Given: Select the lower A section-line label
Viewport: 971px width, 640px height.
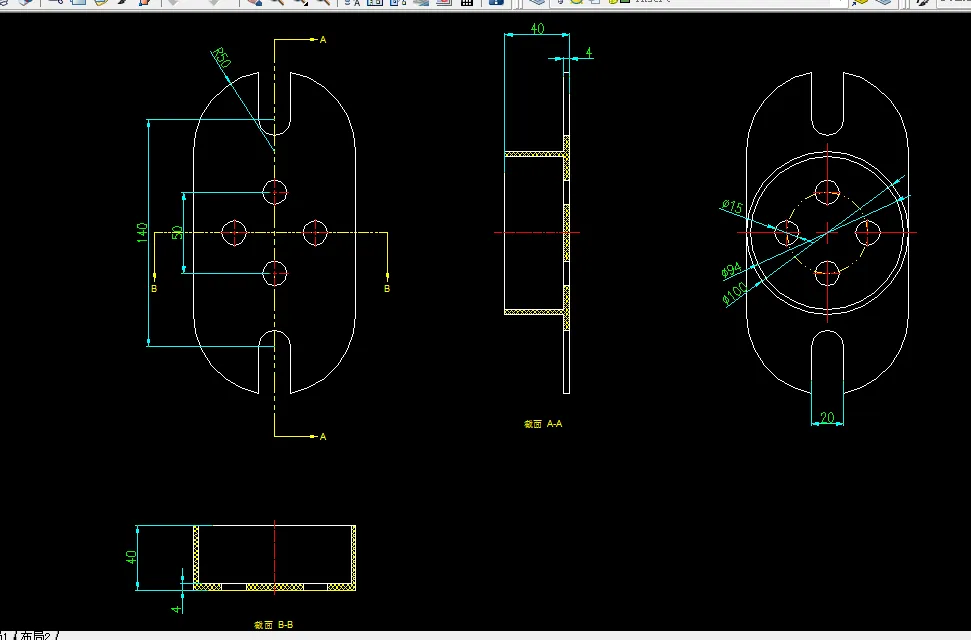Looking at the screenshot, I should 323,437.
